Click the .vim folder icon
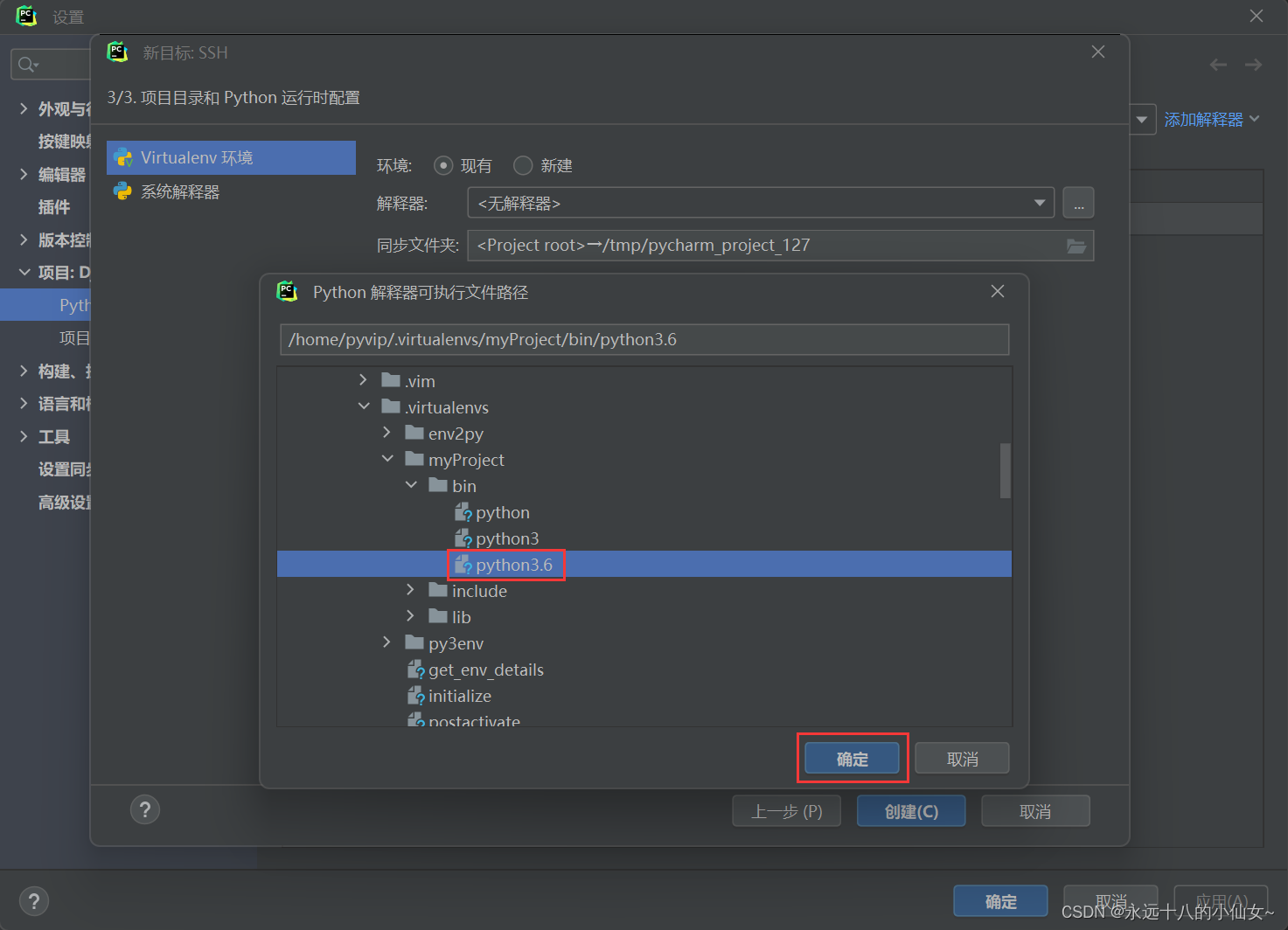Viewport: 1288px width, 930px height. click(391, 380)
